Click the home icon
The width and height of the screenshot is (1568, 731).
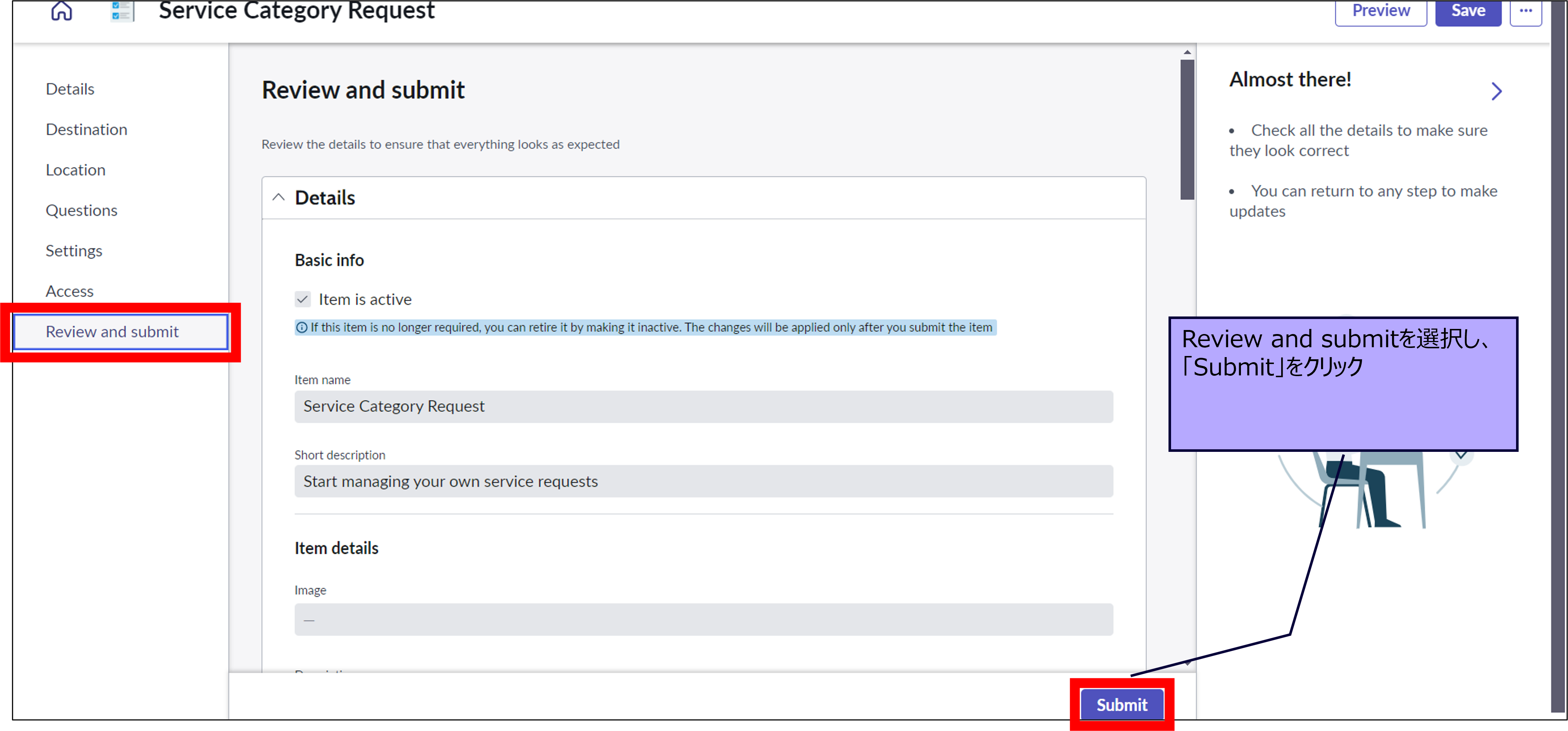(x=61, y=10)
